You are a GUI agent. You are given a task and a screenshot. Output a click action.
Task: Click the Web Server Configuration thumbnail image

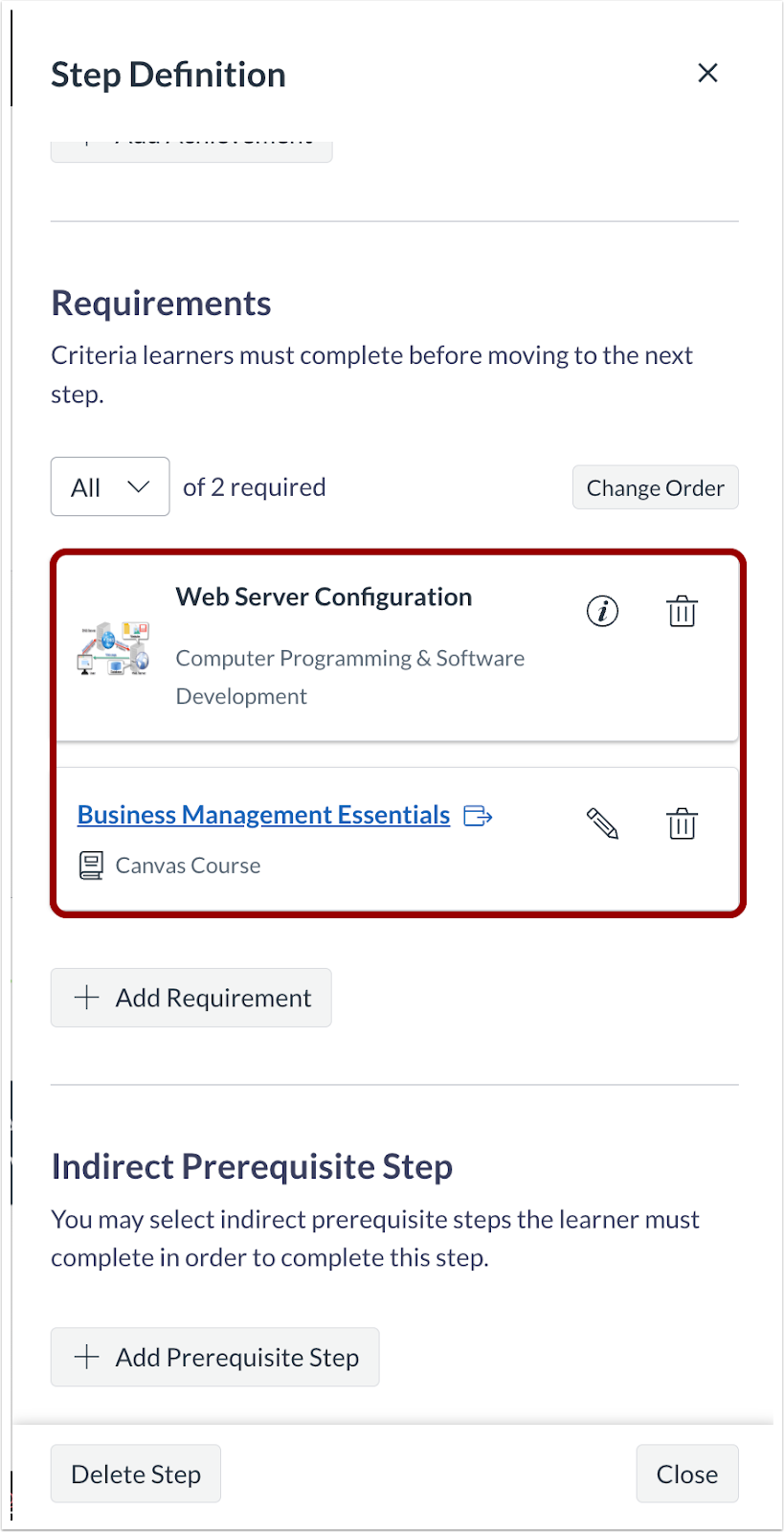114,648
